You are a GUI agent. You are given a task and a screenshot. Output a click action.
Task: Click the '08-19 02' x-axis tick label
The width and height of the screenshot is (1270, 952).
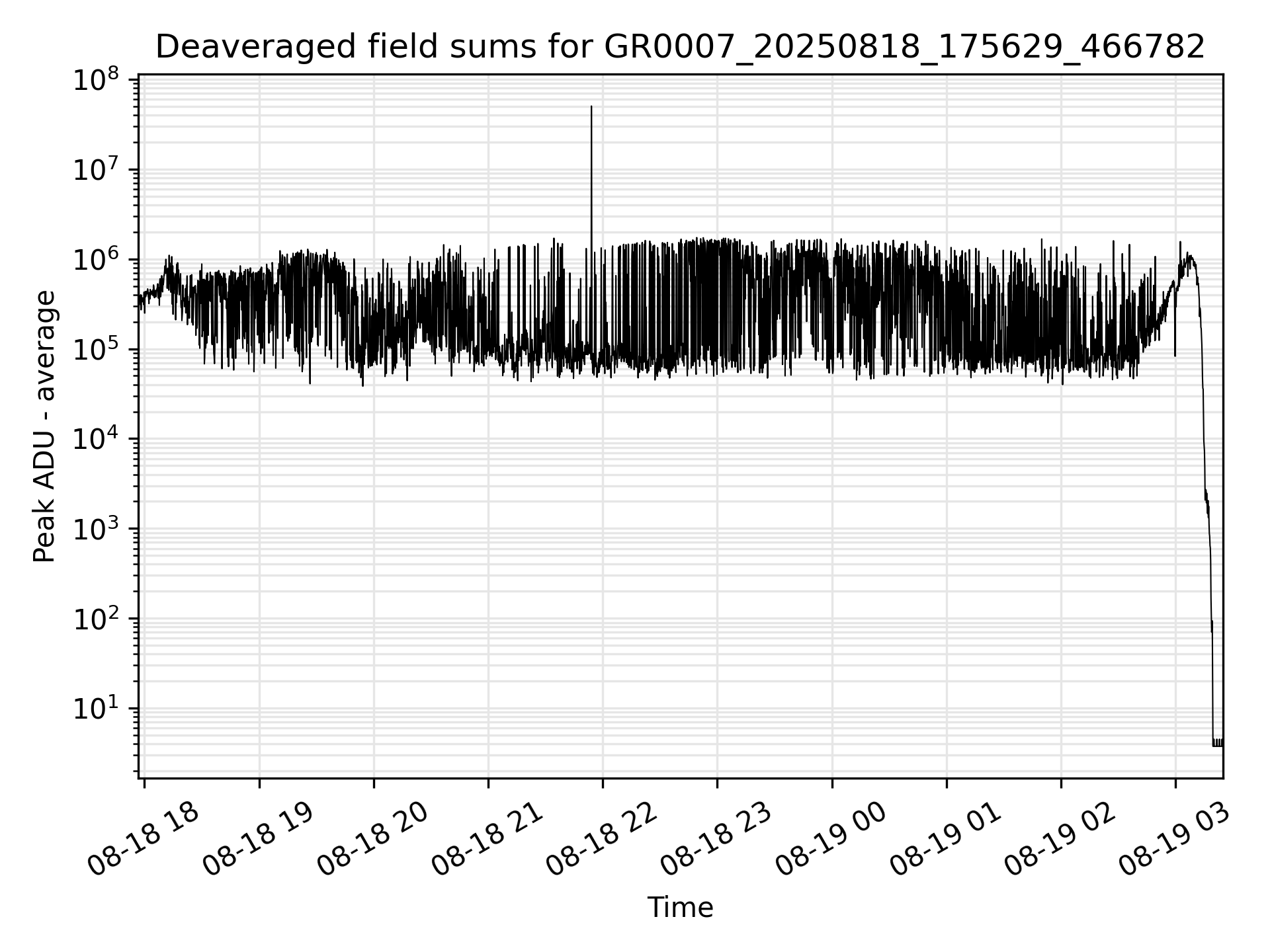click(x=1060, y=840)
